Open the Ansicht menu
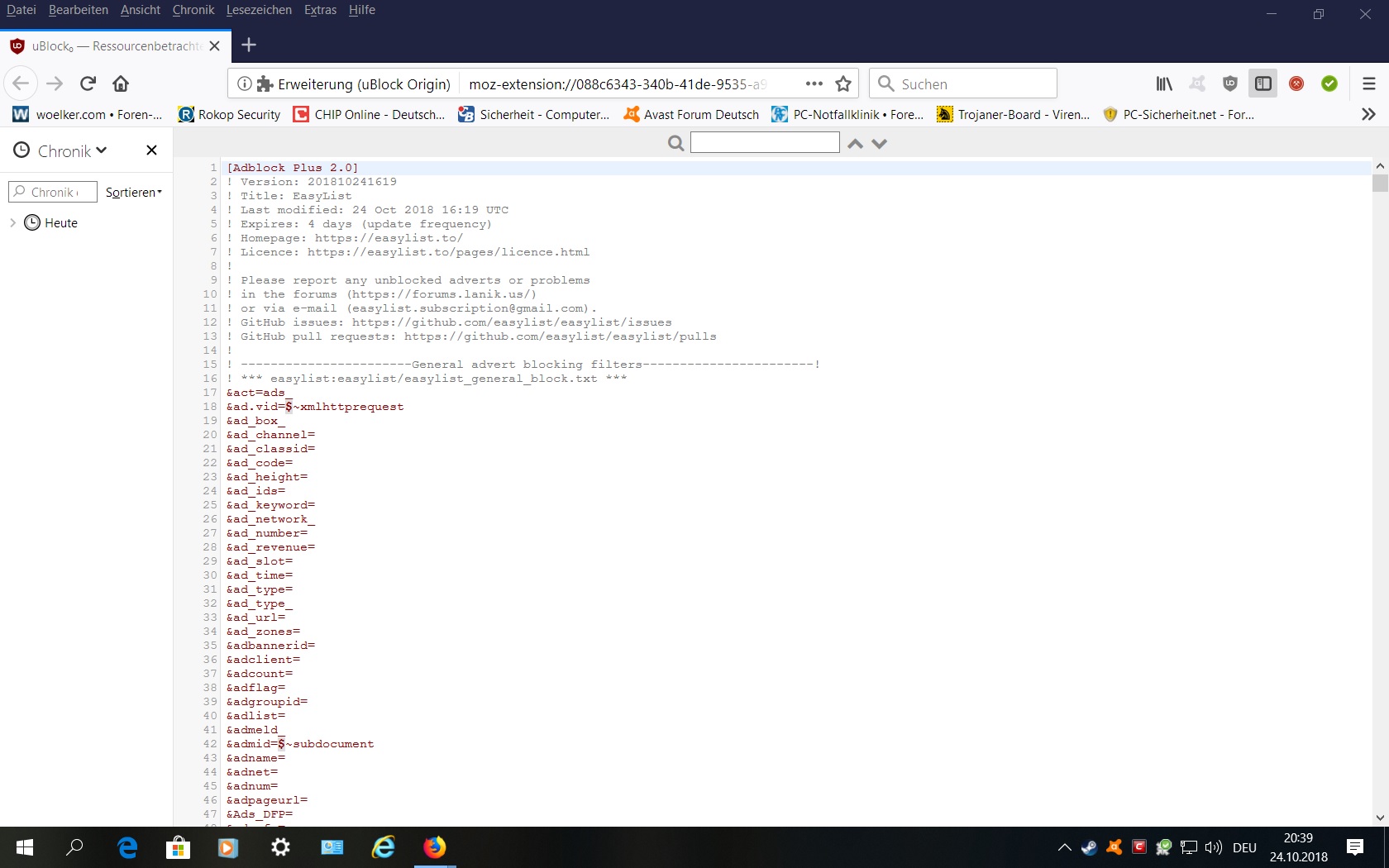Viewport: 1389px width, 868px height. tap(141, 10)
